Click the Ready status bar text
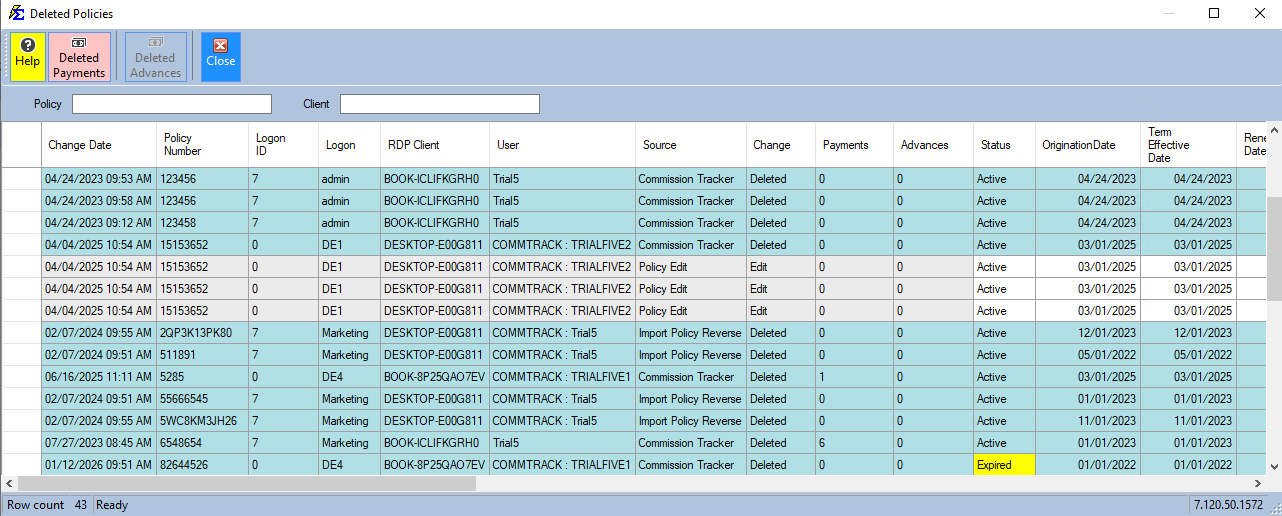 (x=112, y=505)
